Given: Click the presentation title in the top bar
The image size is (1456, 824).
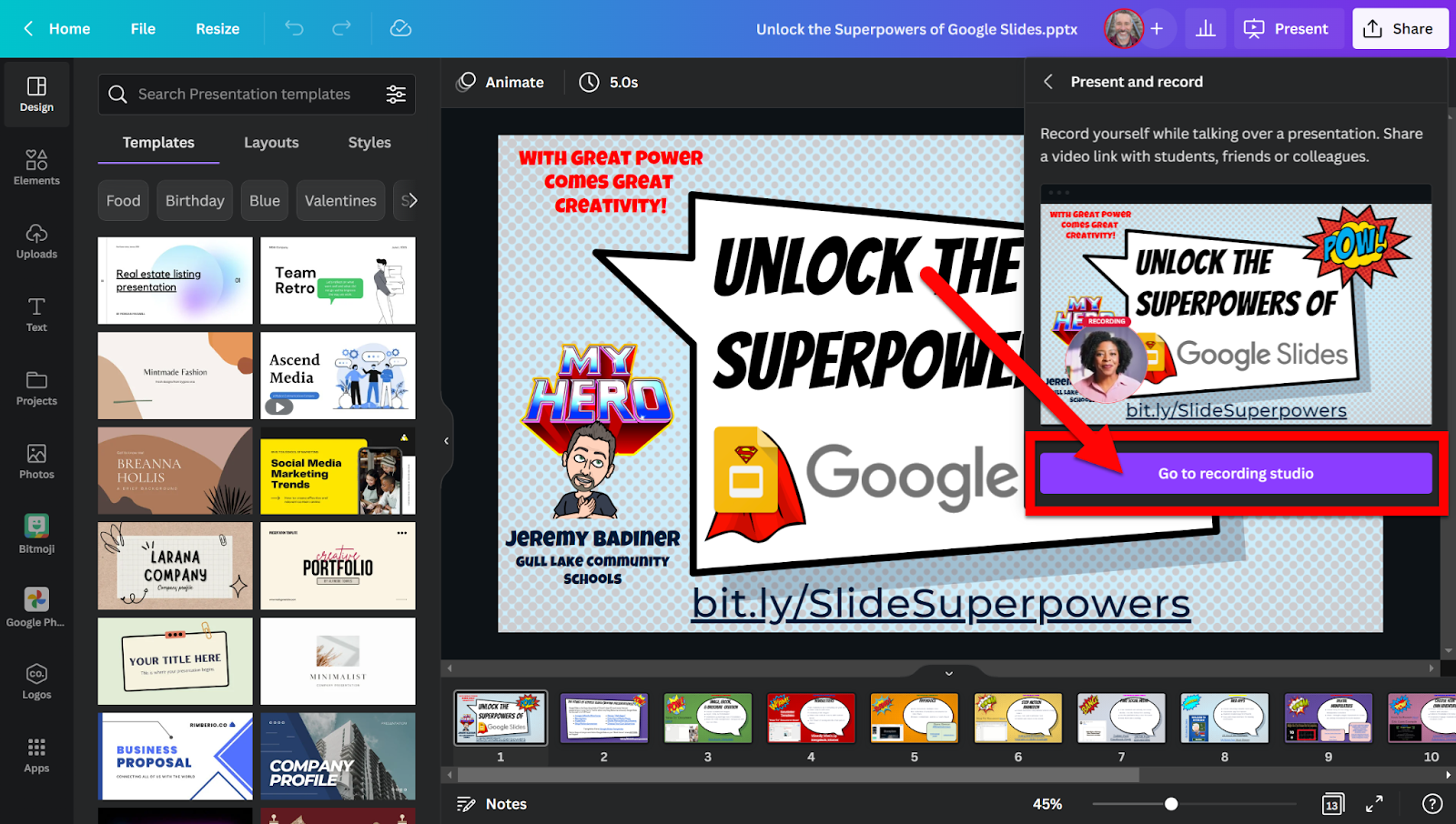Looking at the screenshot, I should click(x=916, y=29).
